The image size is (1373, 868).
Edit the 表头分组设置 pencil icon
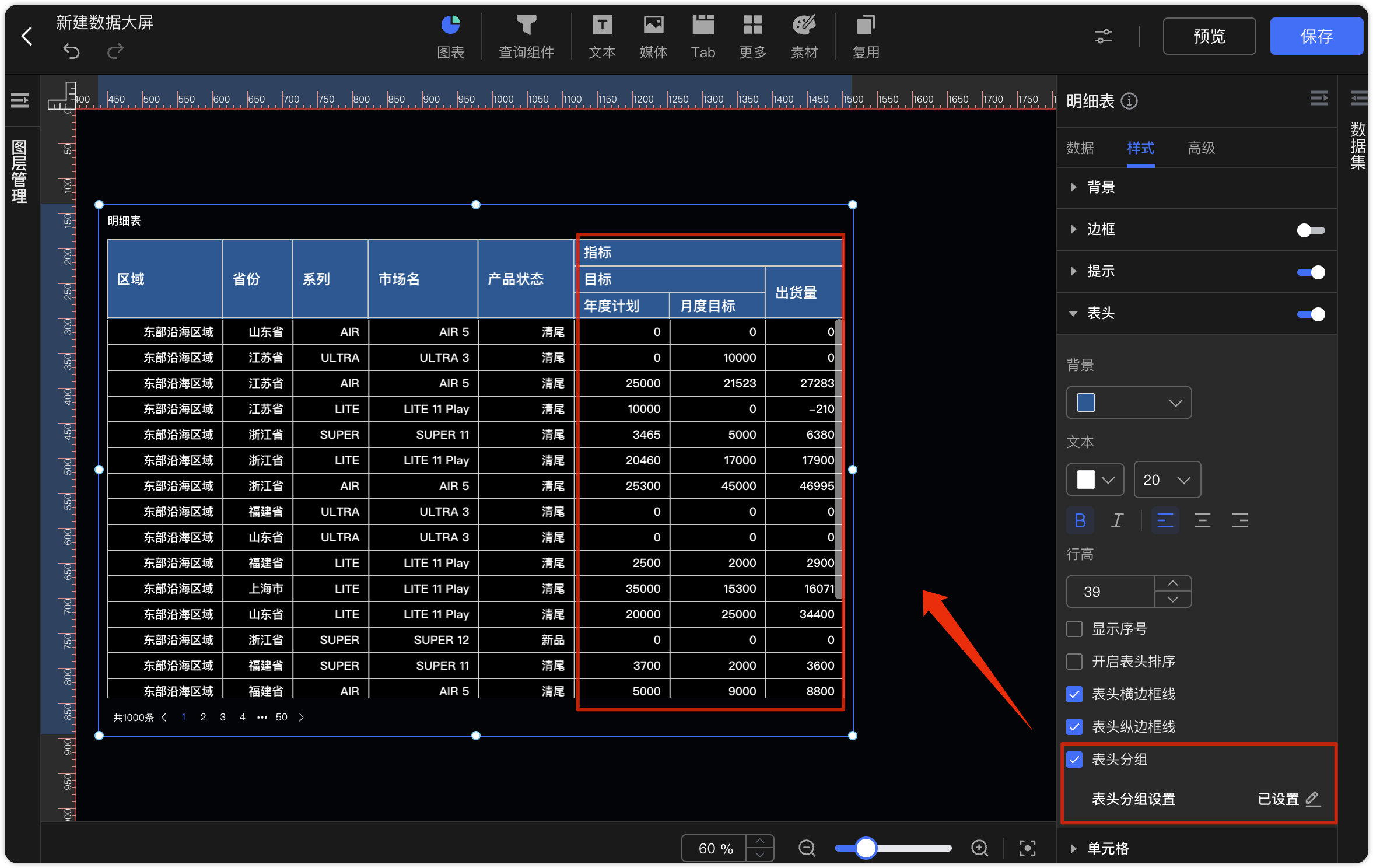pyautogui.click(x=1312, y=799)
